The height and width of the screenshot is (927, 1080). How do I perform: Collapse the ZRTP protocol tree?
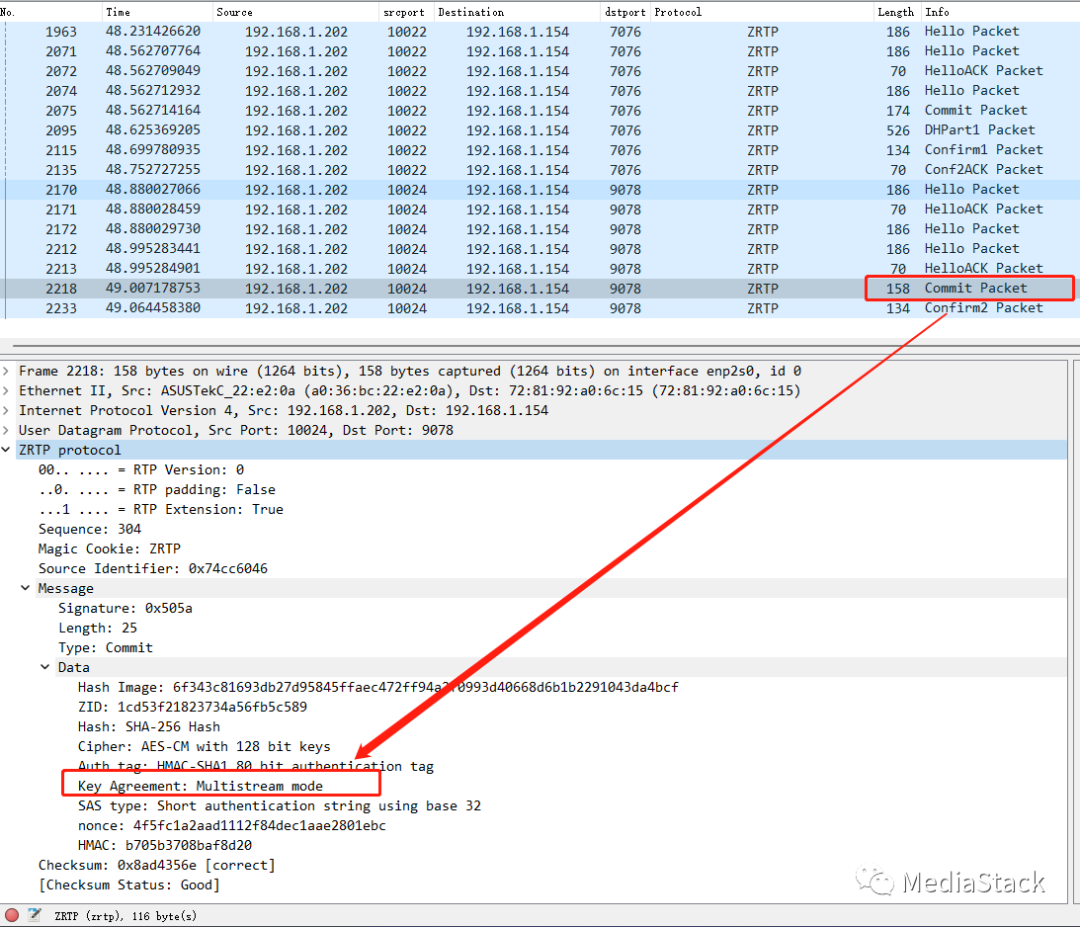[8, 450]
